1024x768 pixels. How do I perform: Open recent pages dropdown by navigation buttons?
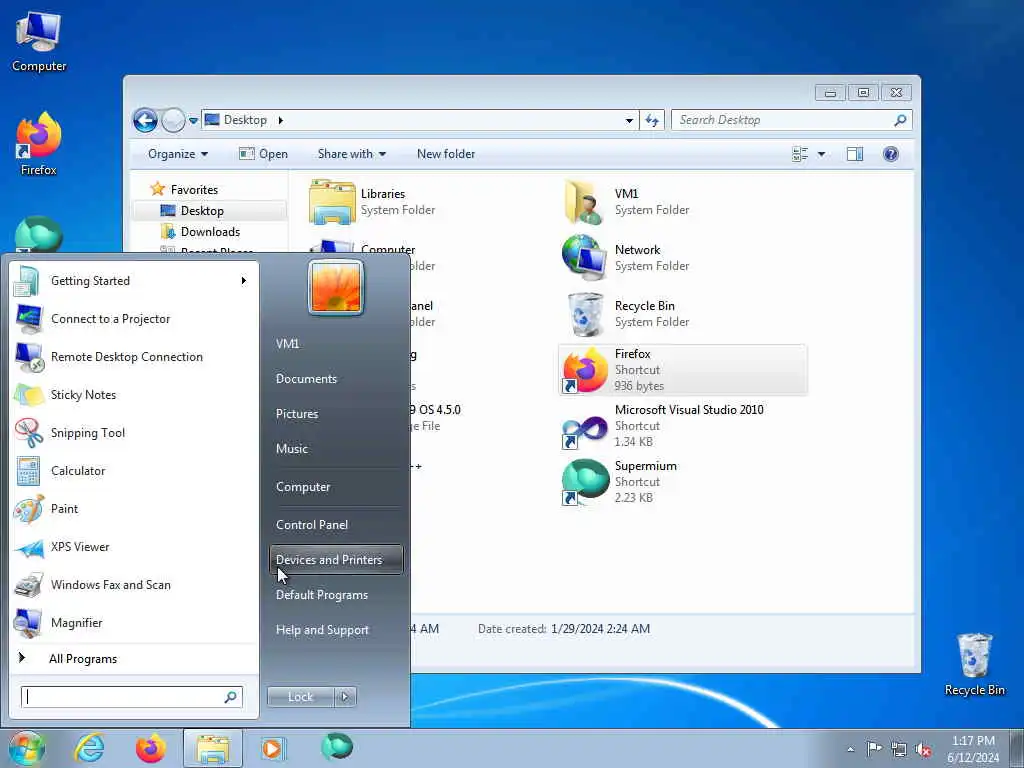[x=193, y=121]
